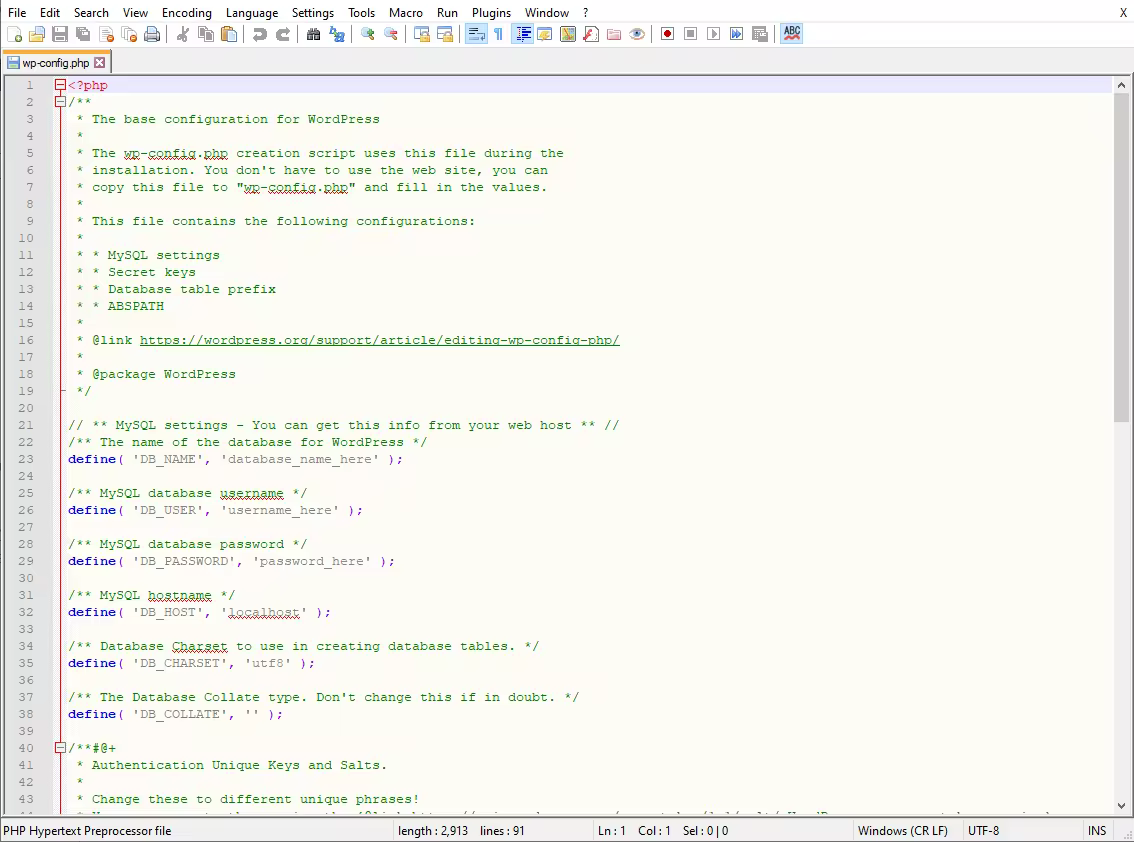Redo the last undone action

click(x=283, y=34)
